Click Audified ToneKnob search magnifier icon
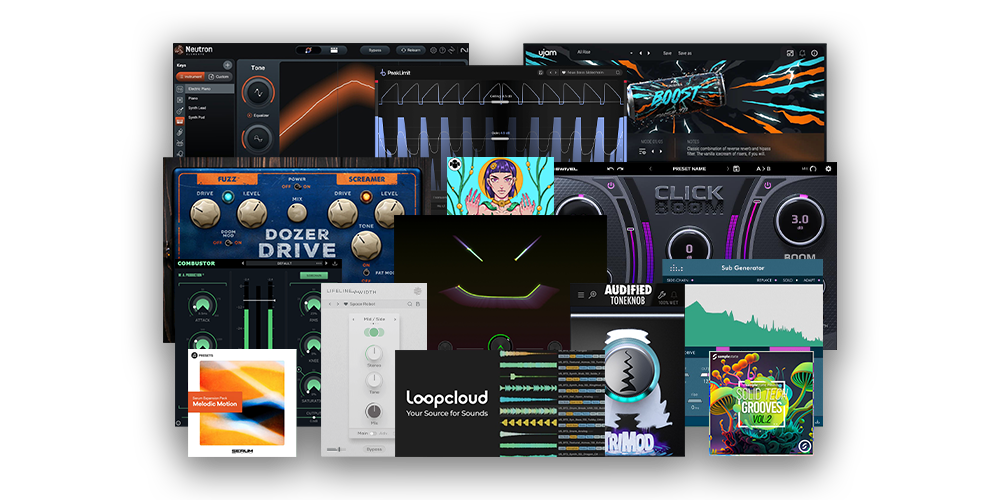The width and height of the screenshot is (1000, 500). pos(592,295)
